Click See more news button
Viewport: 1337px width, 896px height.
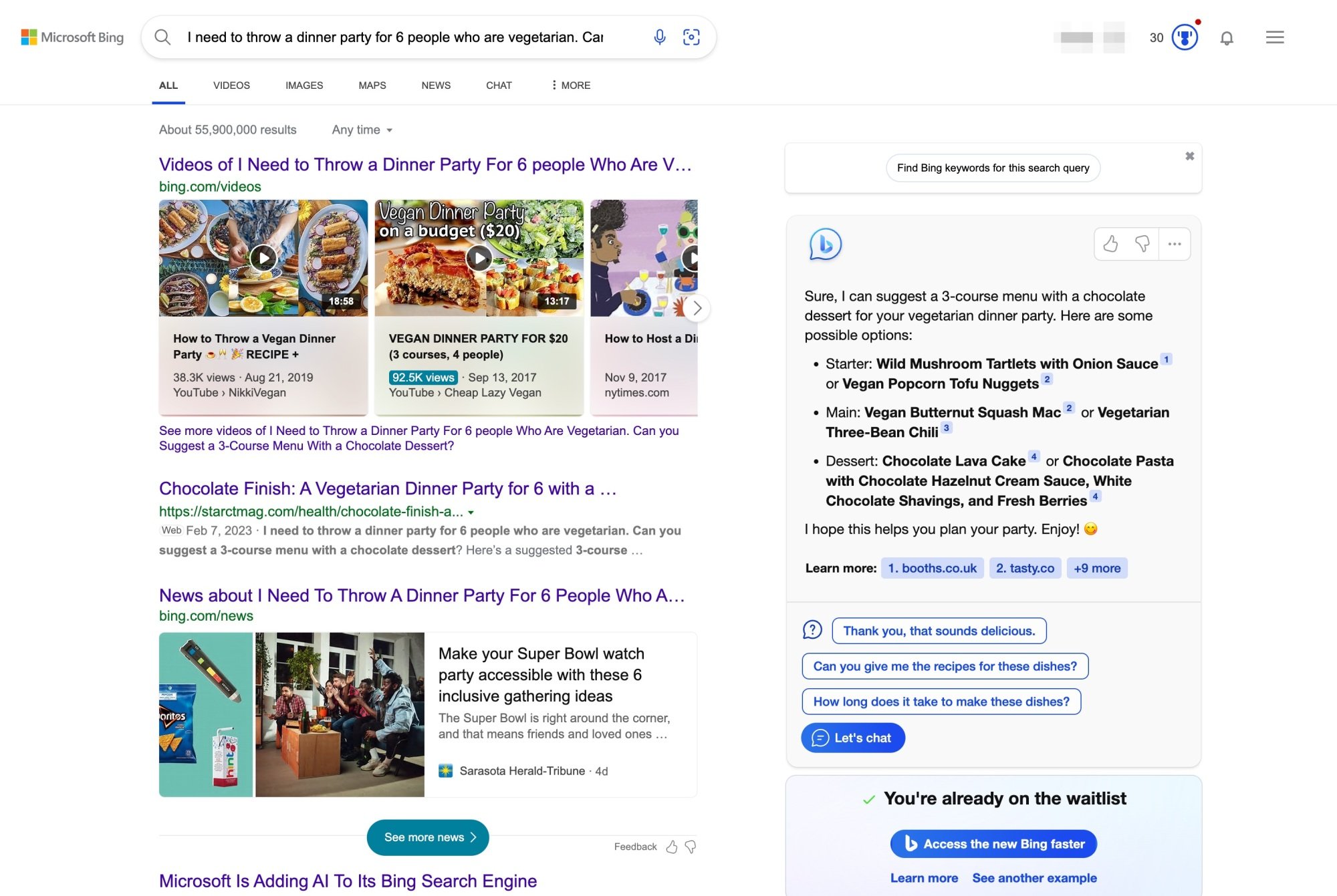[428, 837]
